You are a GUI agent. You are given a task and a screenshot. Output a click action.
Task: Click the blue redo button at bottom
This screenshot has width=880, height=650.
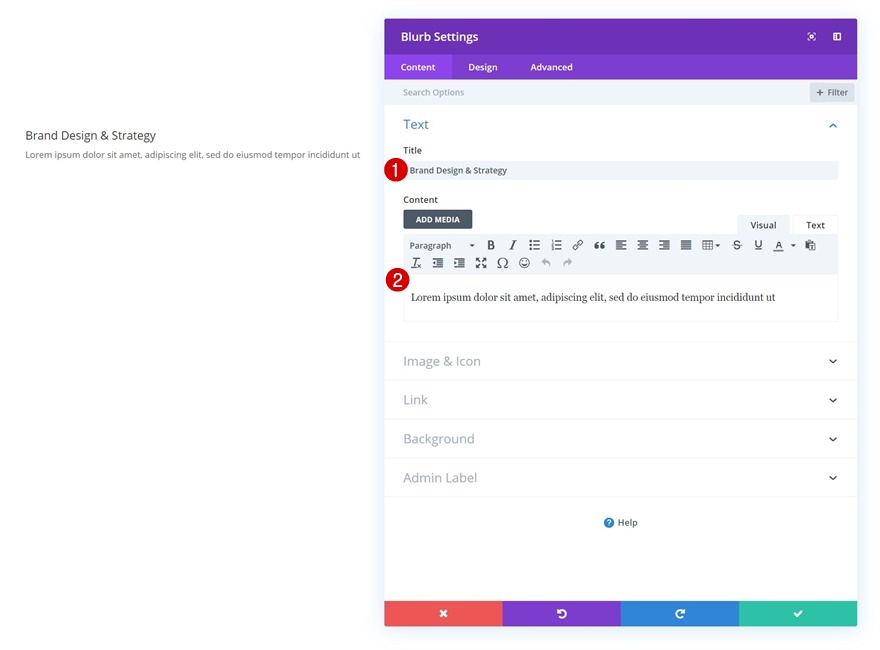[680, 614]
